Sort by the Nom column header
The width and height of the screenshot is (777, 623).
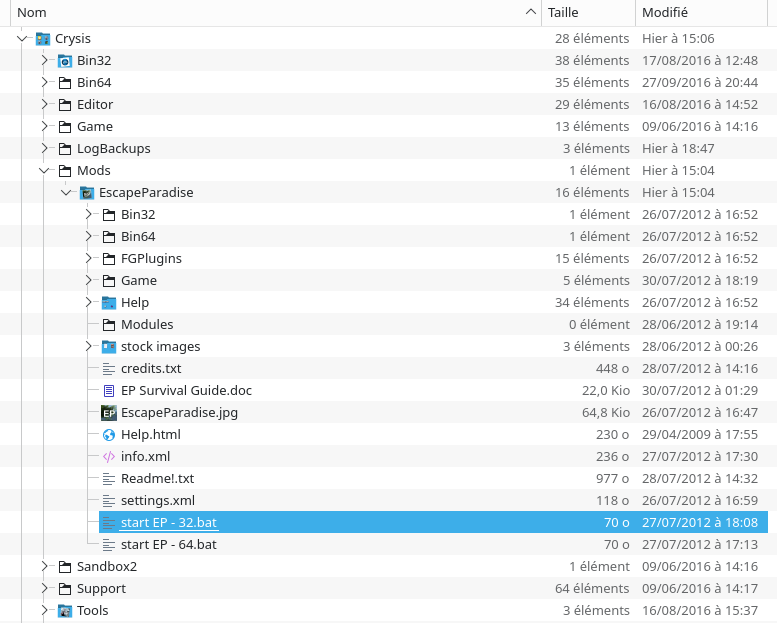(270, 12)
